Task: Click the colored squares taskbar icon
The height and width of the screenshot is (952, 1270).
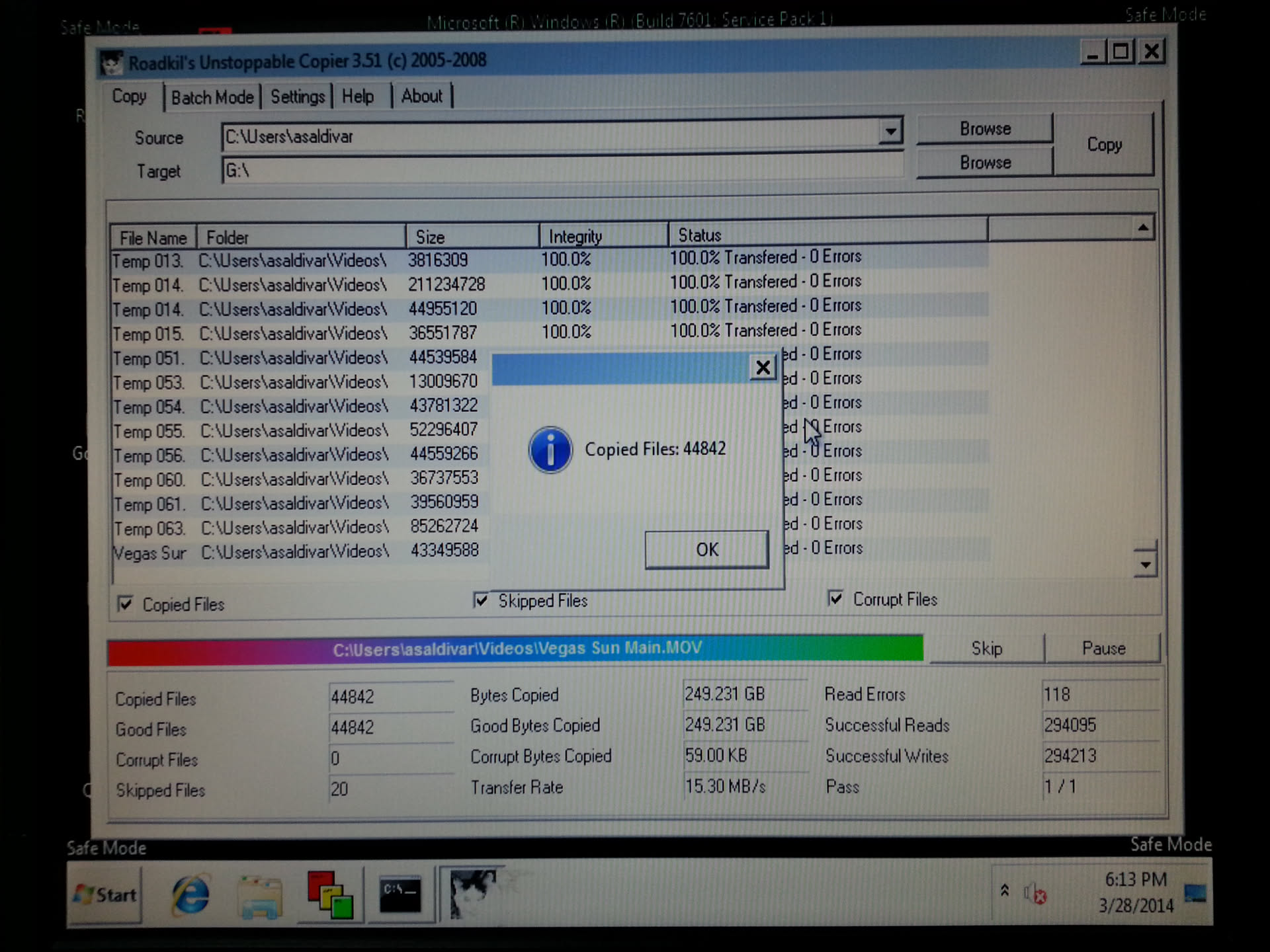Action: (329, 895)
